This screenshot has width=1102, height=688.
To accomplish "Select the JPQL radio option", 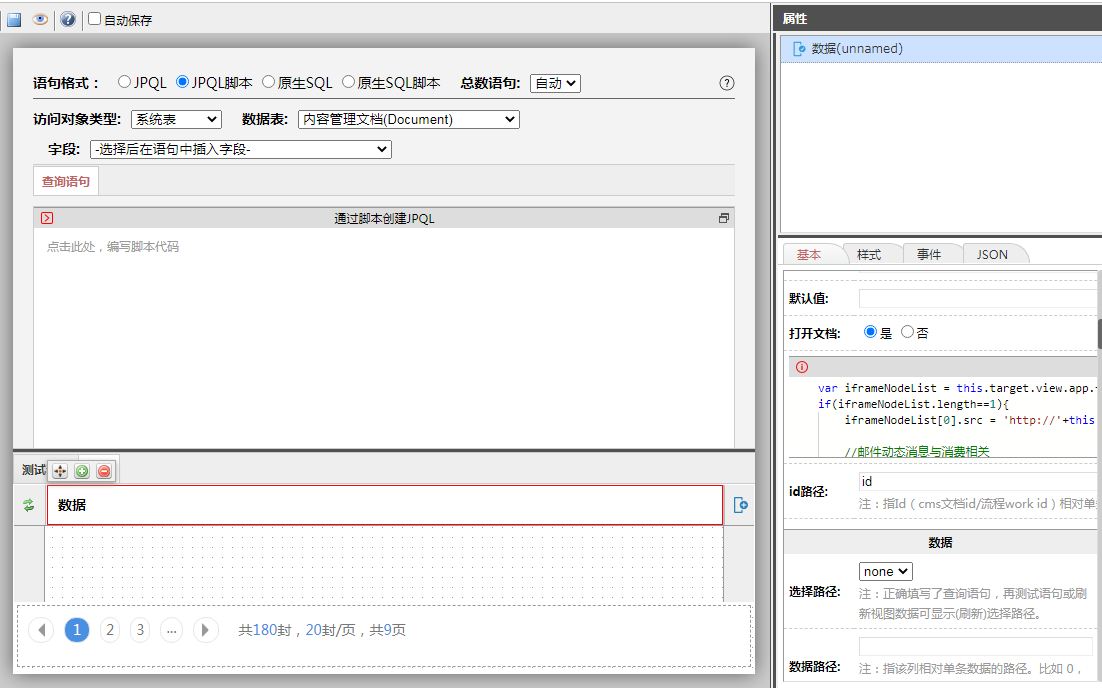I will pyautogui.click(x=124, y=82).
